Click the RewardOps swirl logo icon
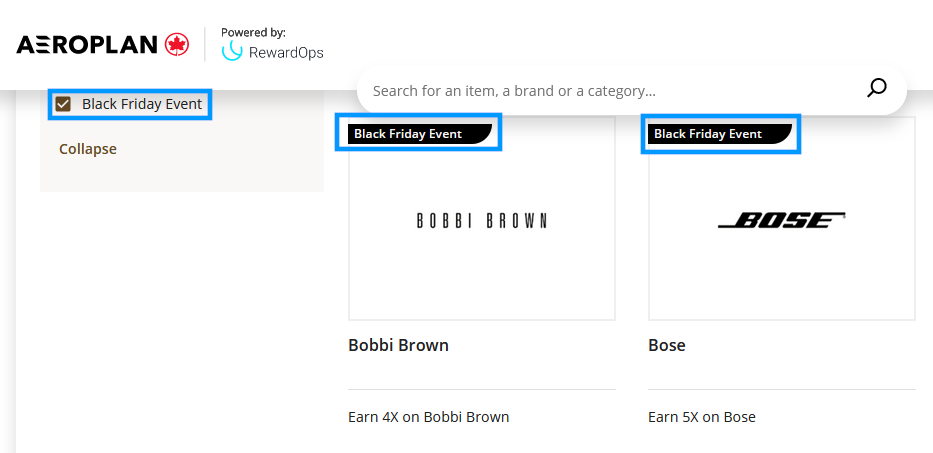Screen dimensions: 933x453 pyautogui.click(x=231, y=51)
